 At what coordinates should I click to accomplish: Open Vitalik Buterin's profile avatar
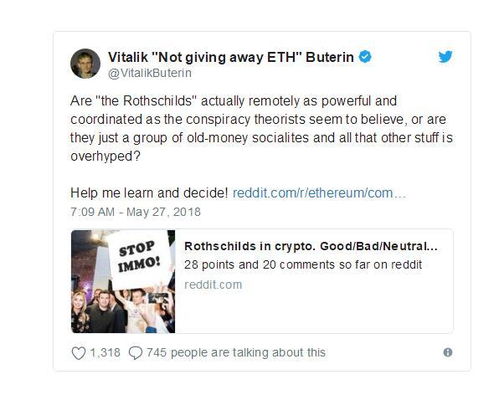[85, 63]
